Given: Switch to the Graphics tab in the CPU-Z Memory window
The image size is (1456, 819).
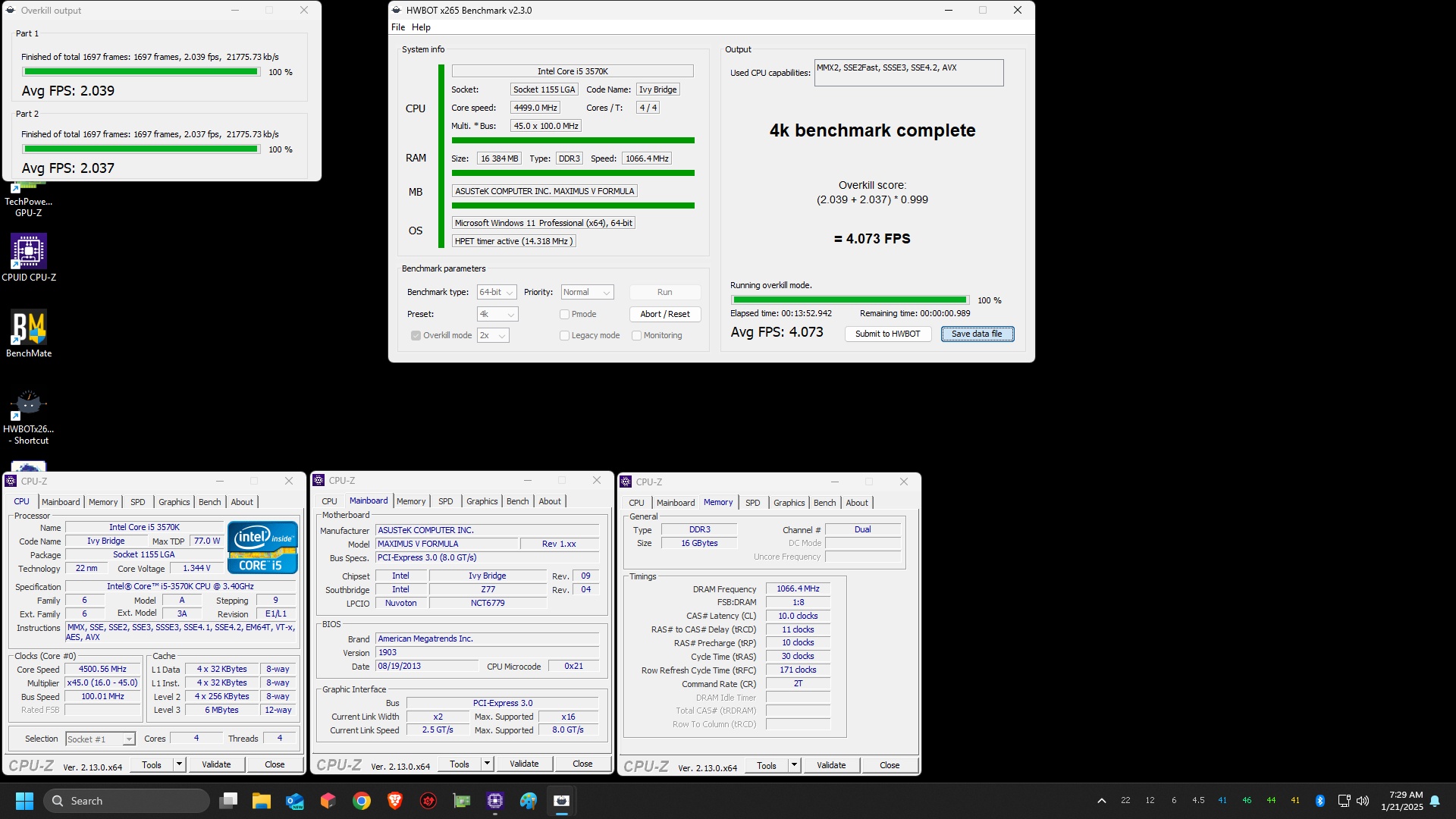Looking at the screenshot, I should point(789,503).
